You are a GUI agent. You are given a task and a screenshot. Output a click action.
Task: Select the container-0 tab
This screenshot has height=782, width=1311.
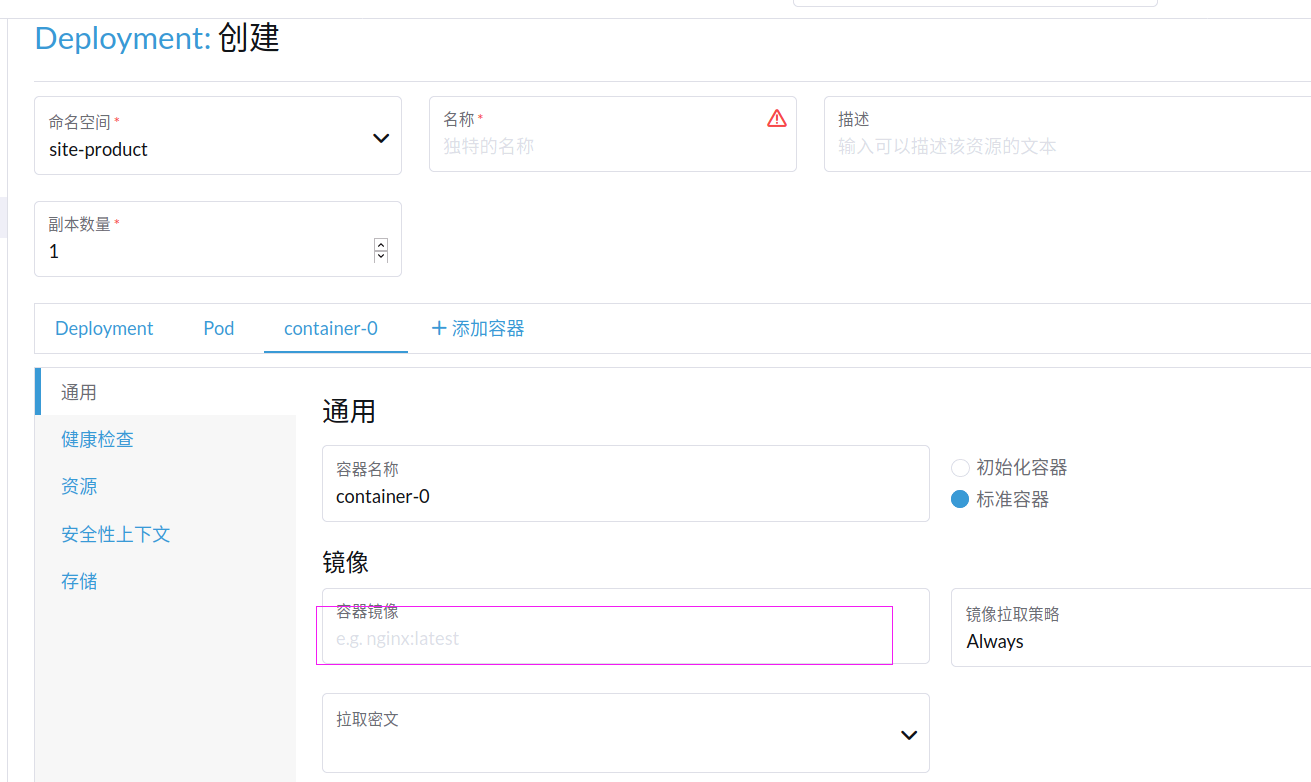point(331,328)
